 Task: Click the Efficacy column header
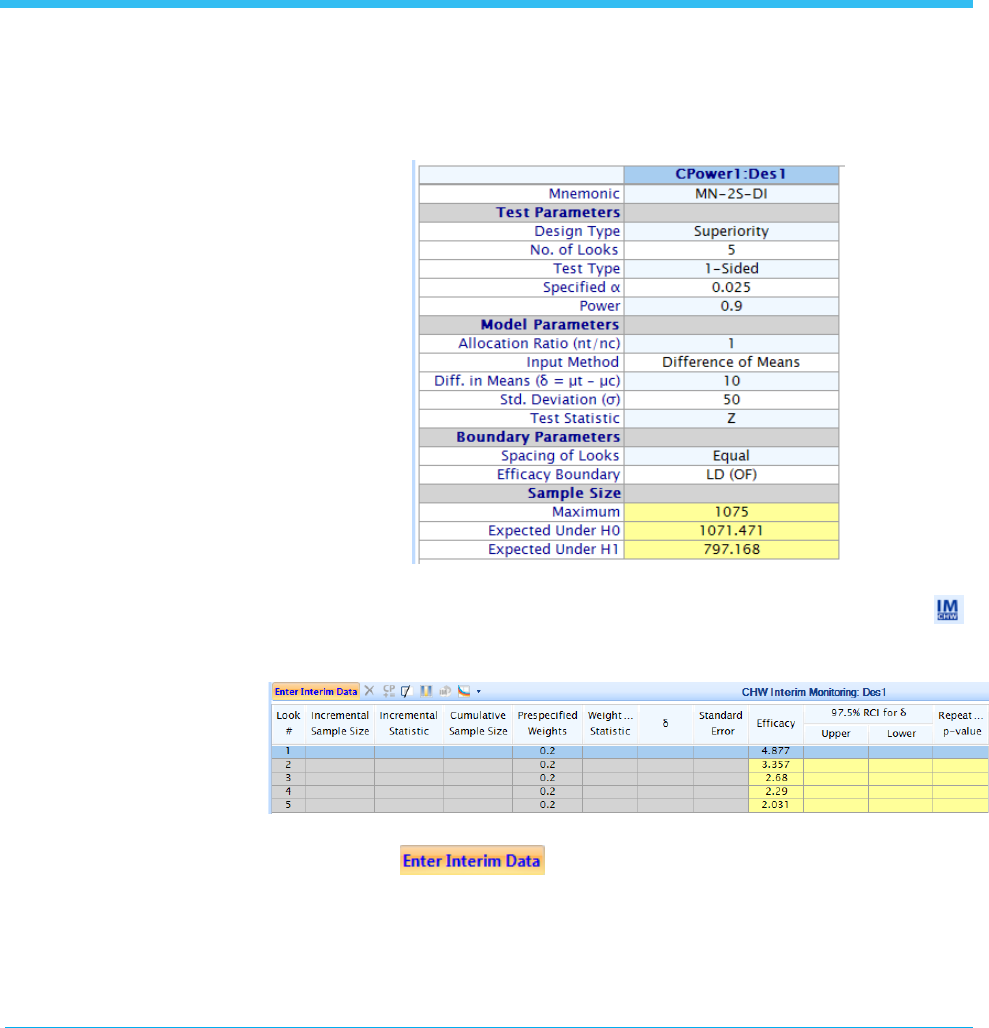775,723
